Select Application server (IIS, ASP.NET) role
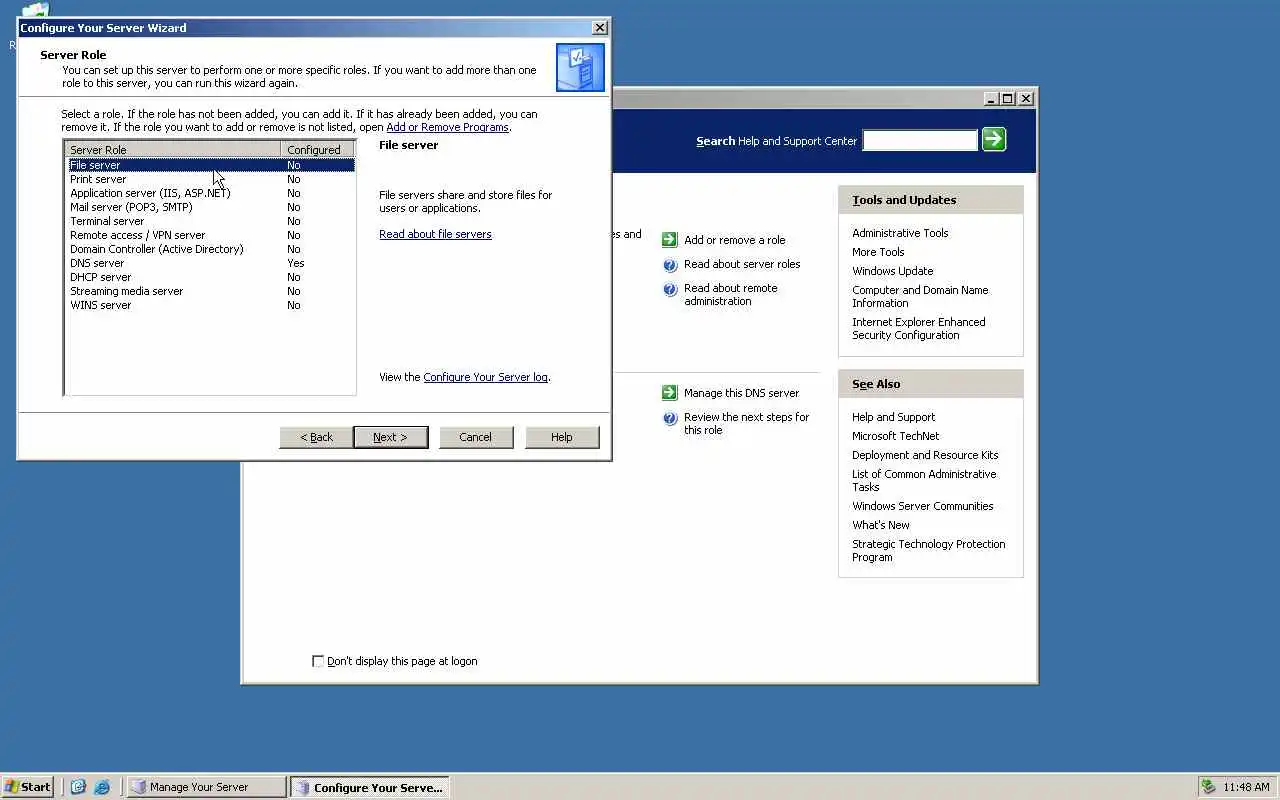This screenshot has height=800, width=1280. 211,193
